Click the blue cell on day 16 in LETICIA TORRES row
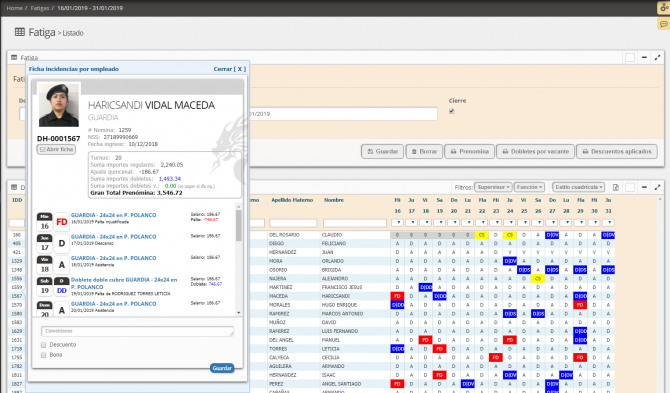This screenshot has width=670, height=393. (397, 349)
